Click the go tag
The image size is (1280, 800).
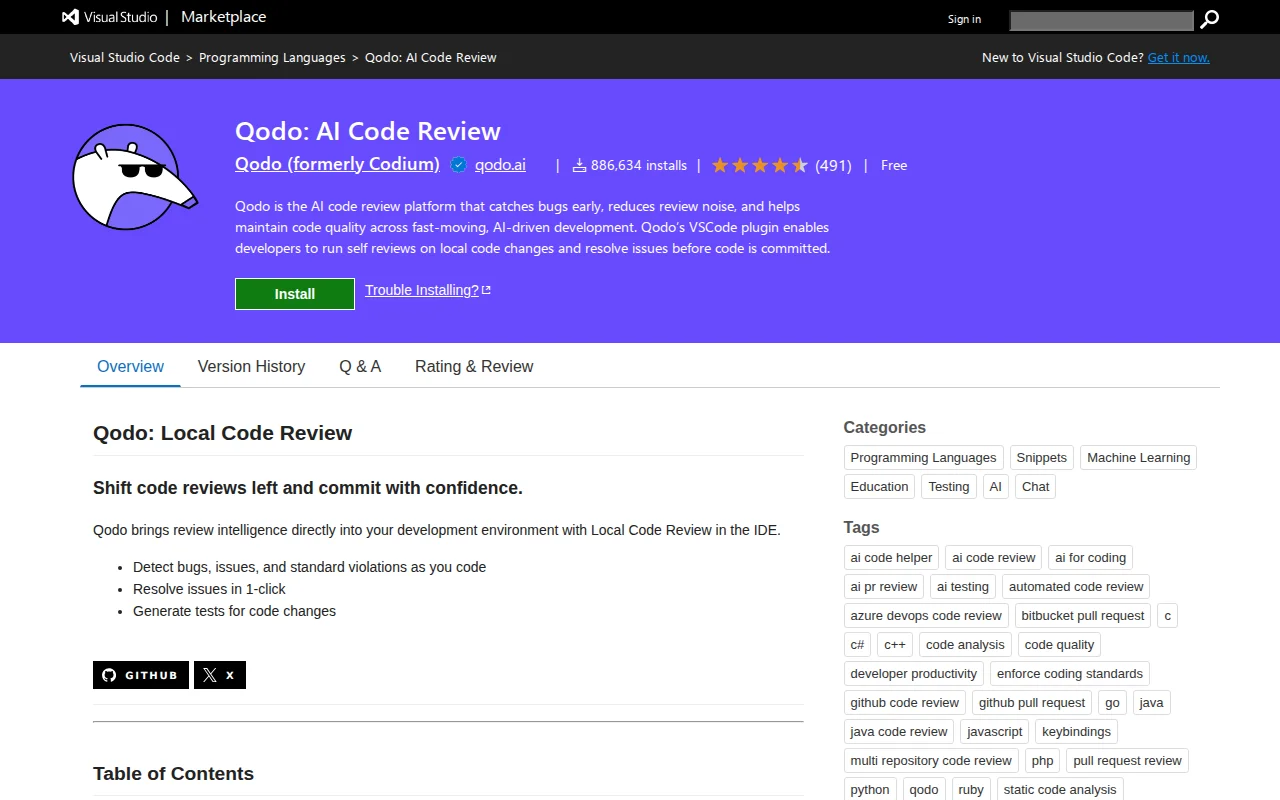click(1112, 703)
